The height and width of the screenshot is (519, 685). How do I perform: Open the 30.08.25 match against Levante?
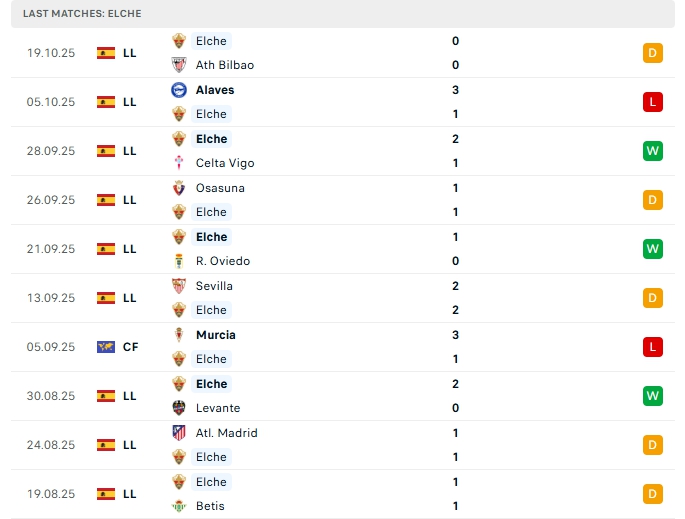point(340,396)
